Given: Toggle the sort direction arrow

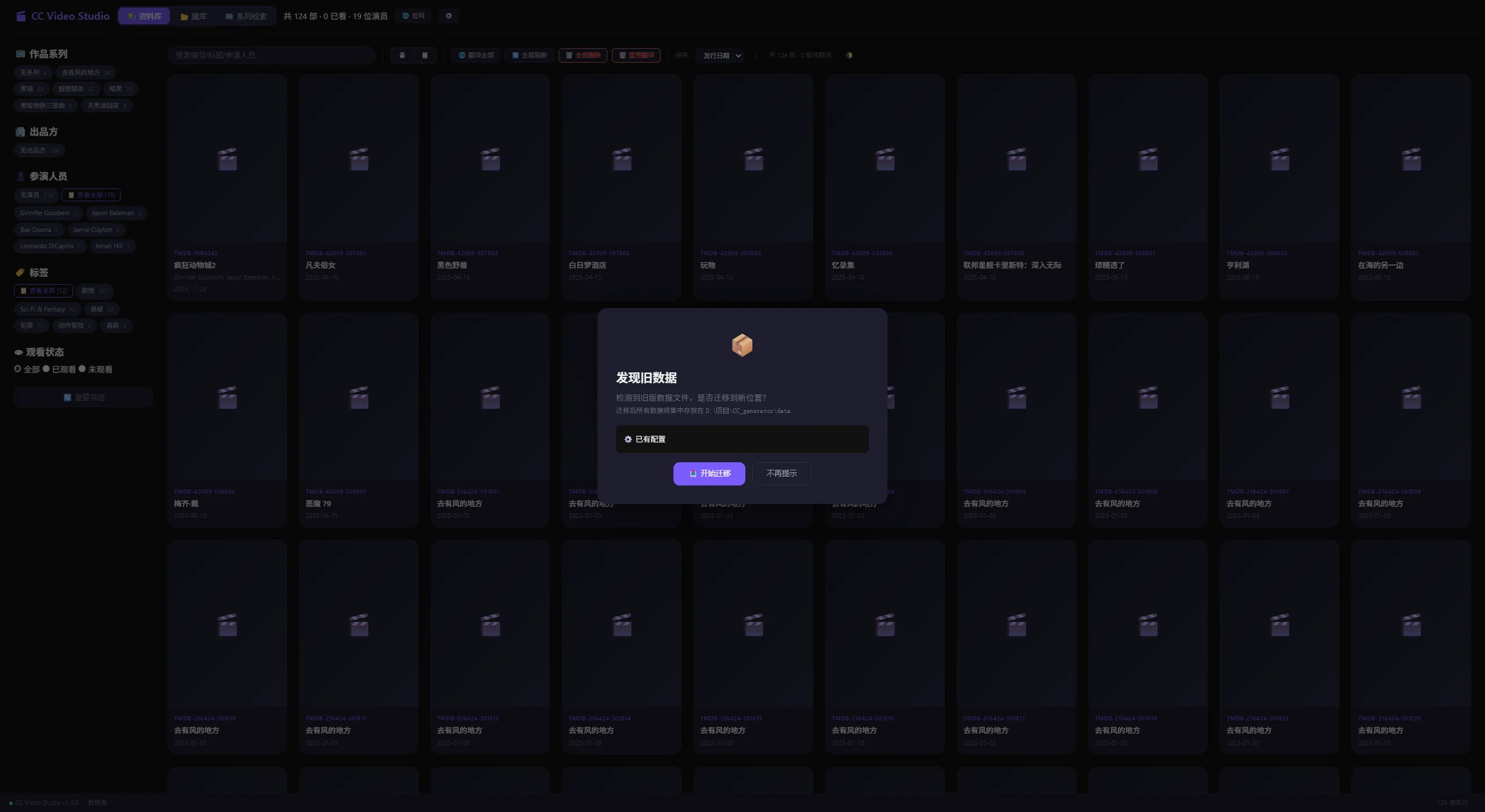Looking at the screenshot, I should coord(756,56).
